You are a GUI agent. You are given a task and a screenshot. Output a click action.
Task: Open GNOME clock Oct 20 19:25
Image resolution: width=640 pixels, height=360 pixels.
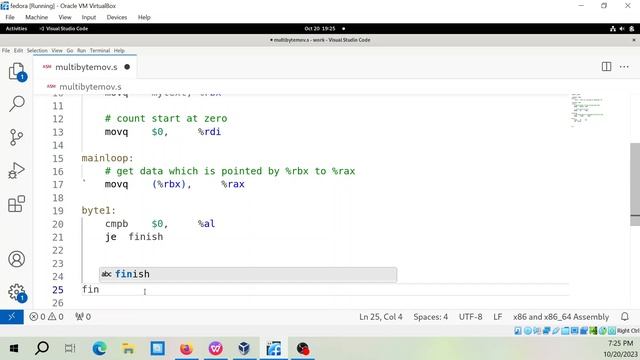coord(320,29)
